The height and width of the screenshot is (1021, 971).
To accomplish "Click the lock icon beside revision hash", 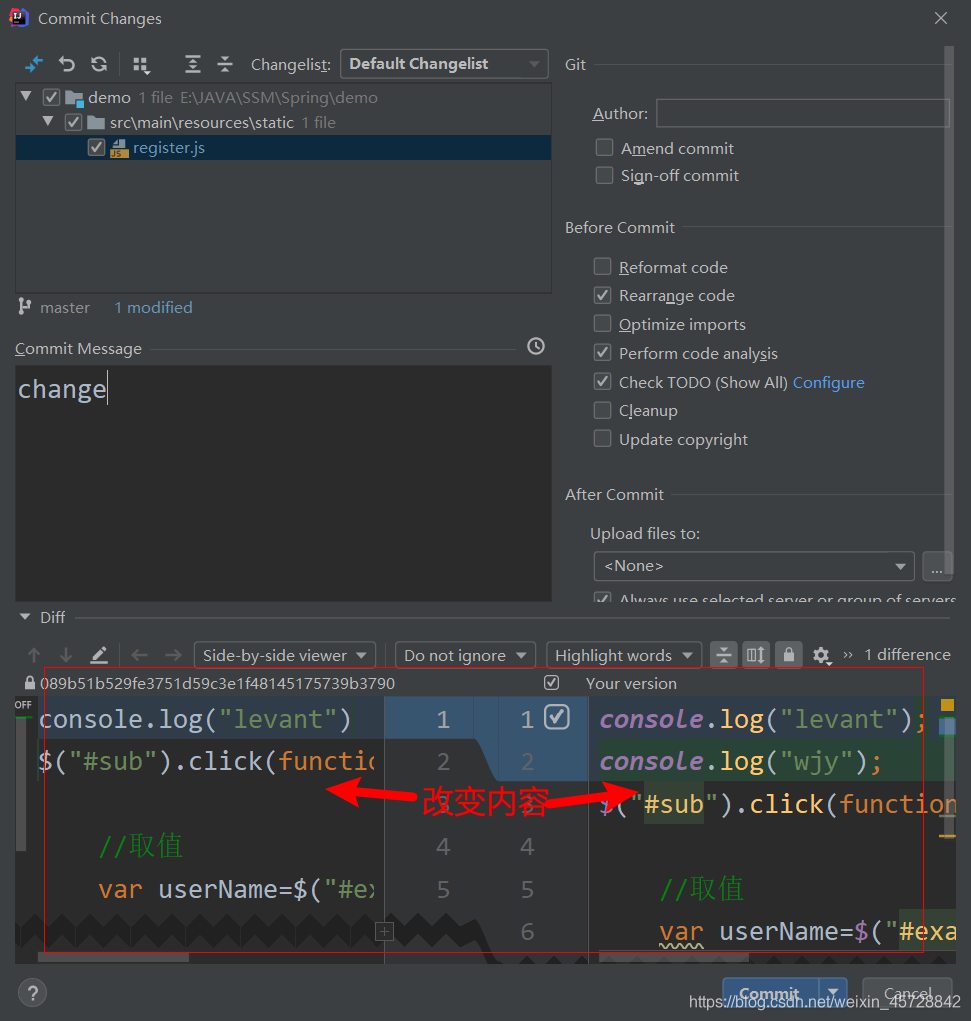I will click(x=29, y=683).
